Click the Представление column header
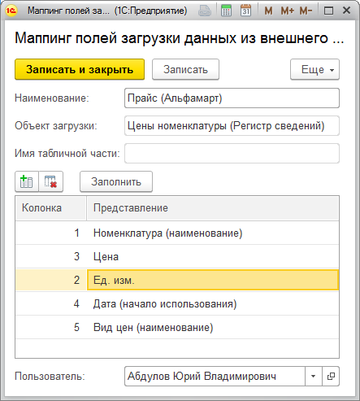Screen dimensions: 360x401 pyautogui.click(x=213, y=208)
